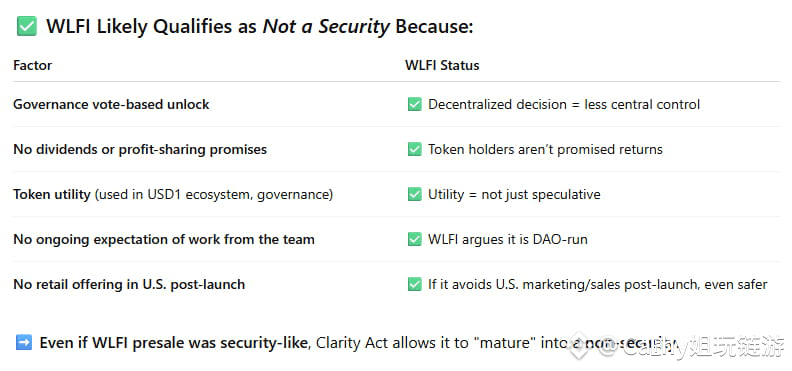
Task: Click the check mark before Utility = not speculative
Action: (414, 194)
